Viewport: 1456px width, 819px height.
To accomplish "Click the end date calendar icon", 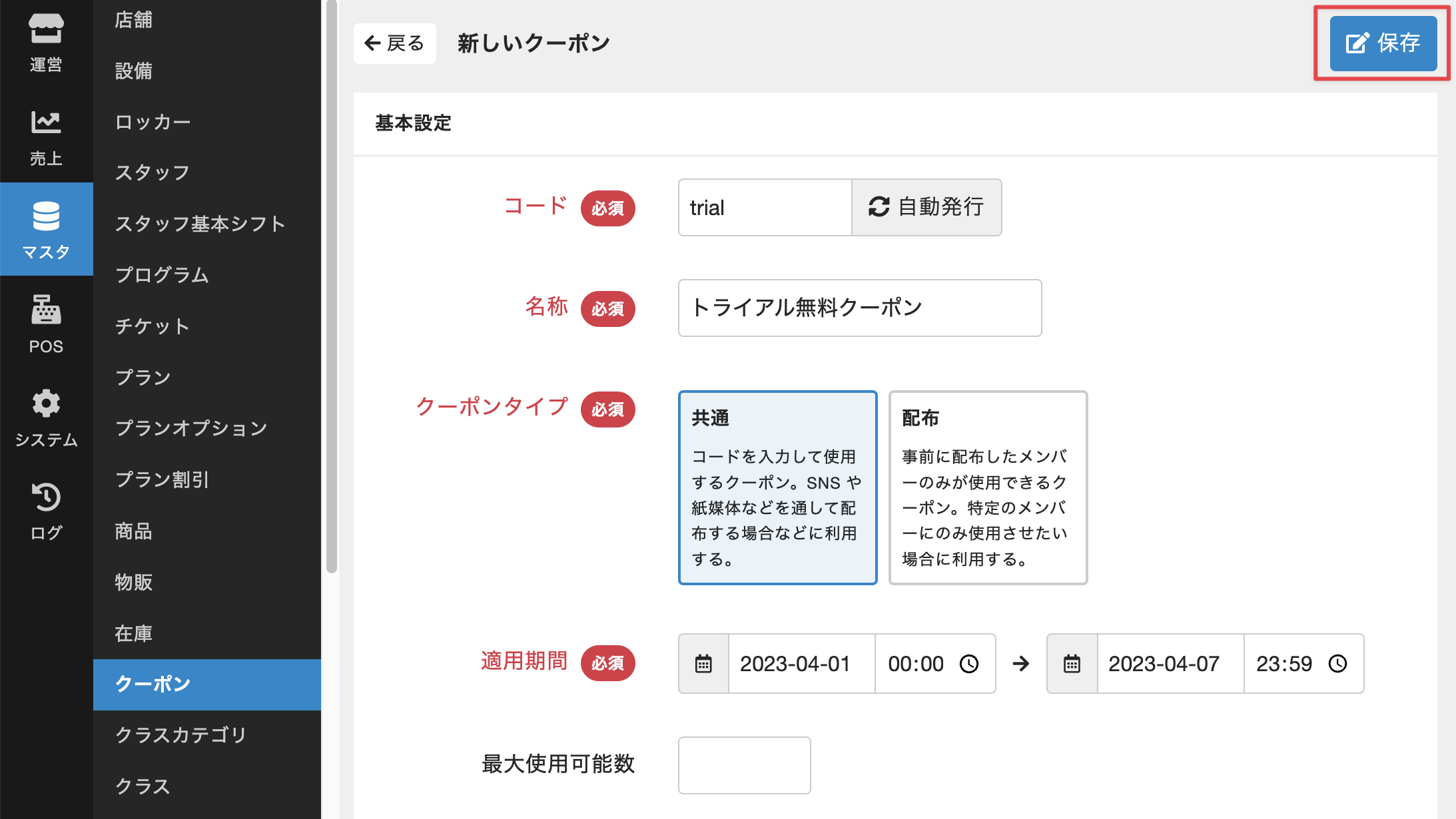I will click(1072, 664).
